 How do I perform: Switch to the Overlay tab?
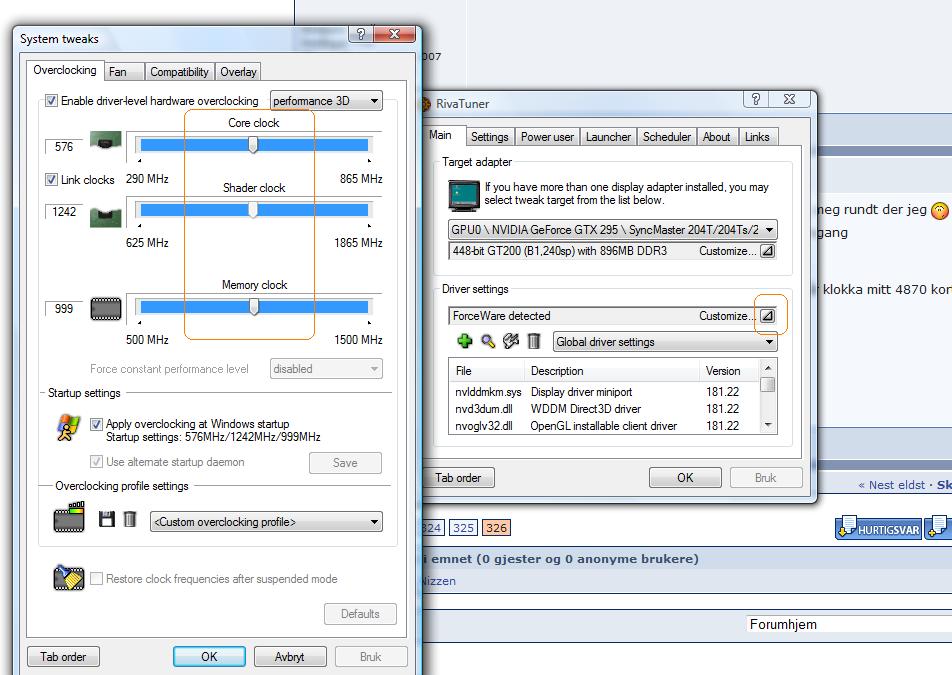(238, 72)
